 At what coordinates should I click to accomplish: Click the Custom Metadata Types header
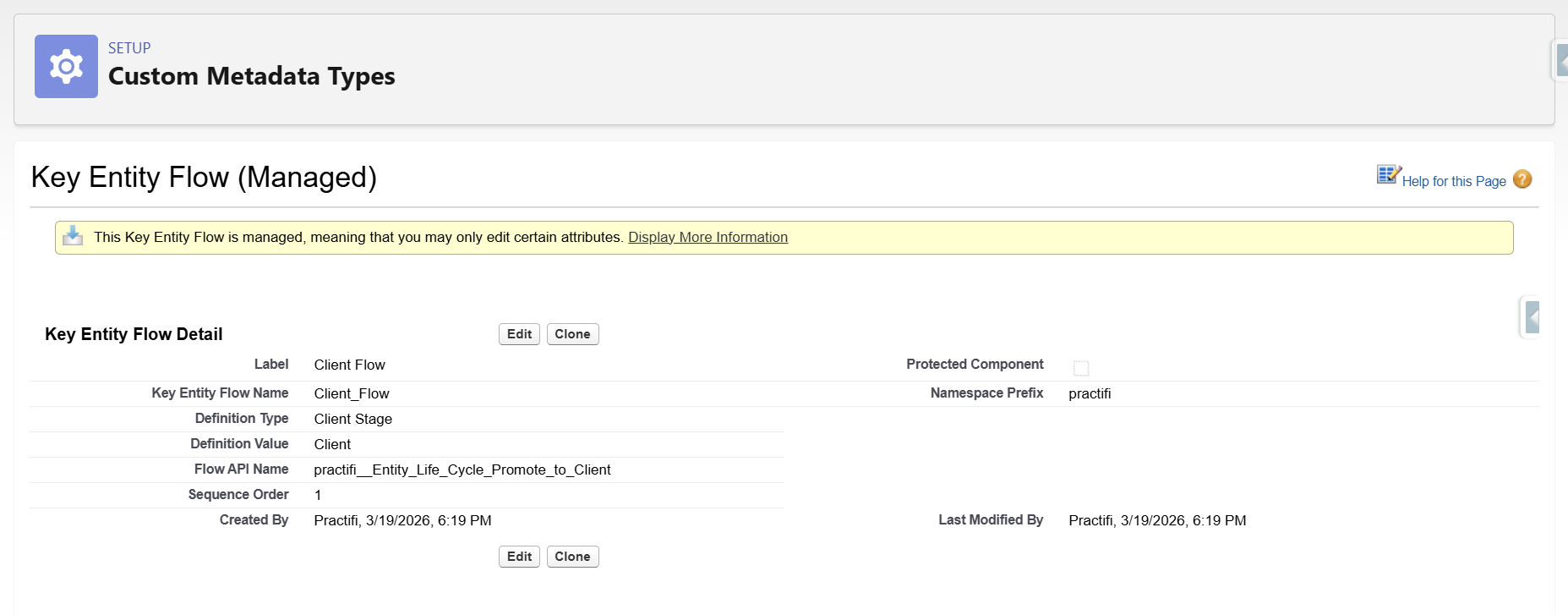click(x=251, y=76)
